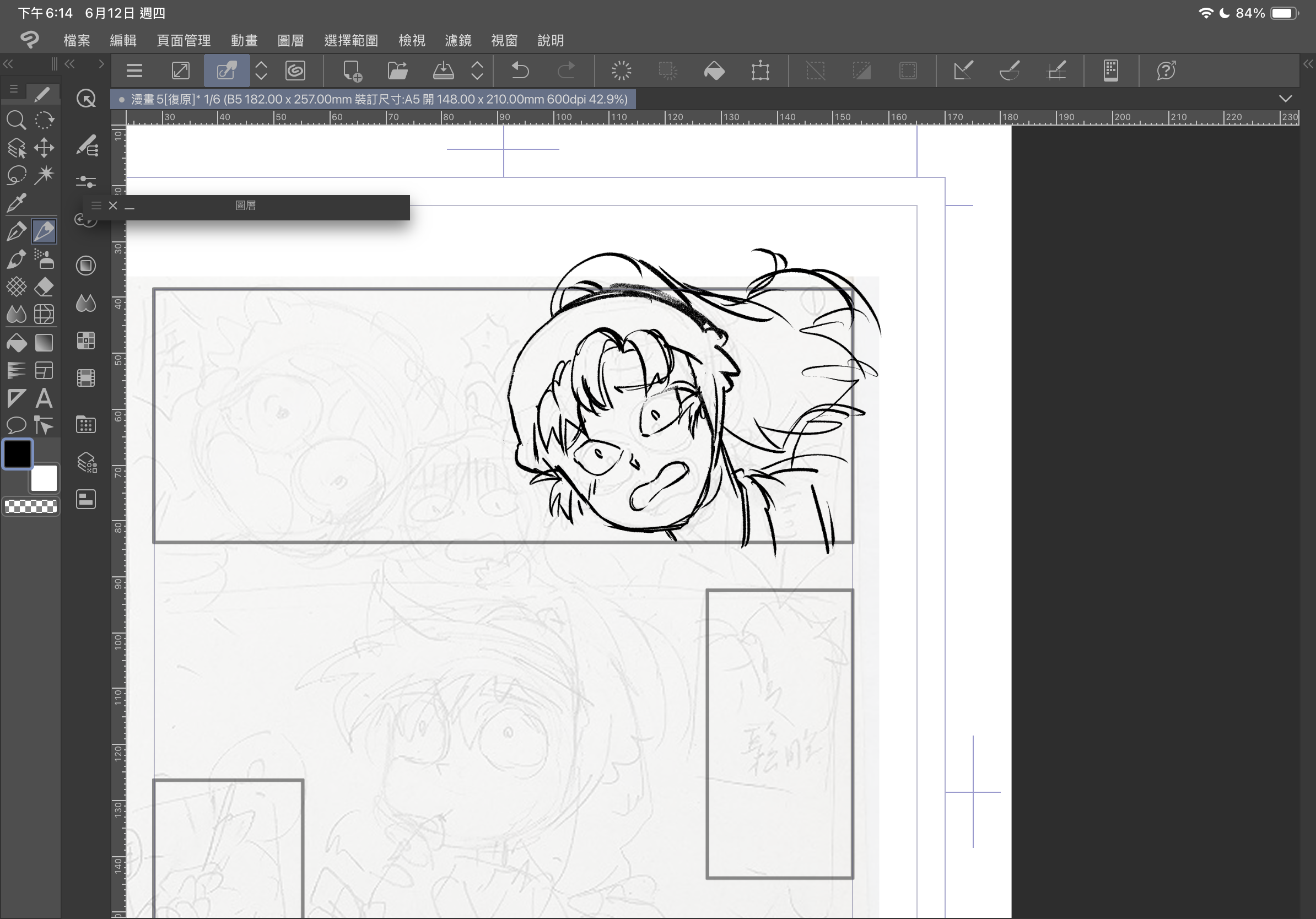Open the 頁面管理 menu
The height and width of the screenshot is (919, 1316).
click(184, 41)
